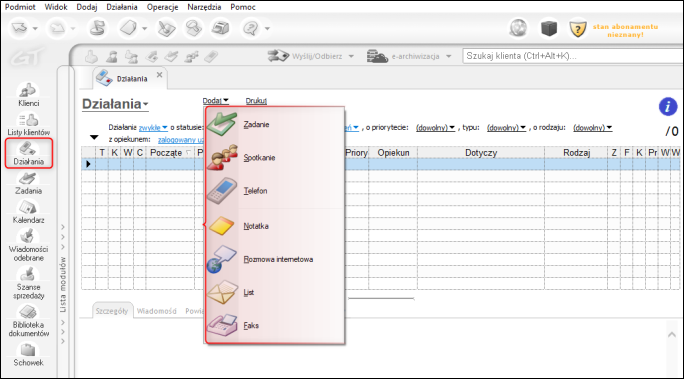Open Listy klientów module
This screenshot has height=379, width=684.
[x=28, y=125]
